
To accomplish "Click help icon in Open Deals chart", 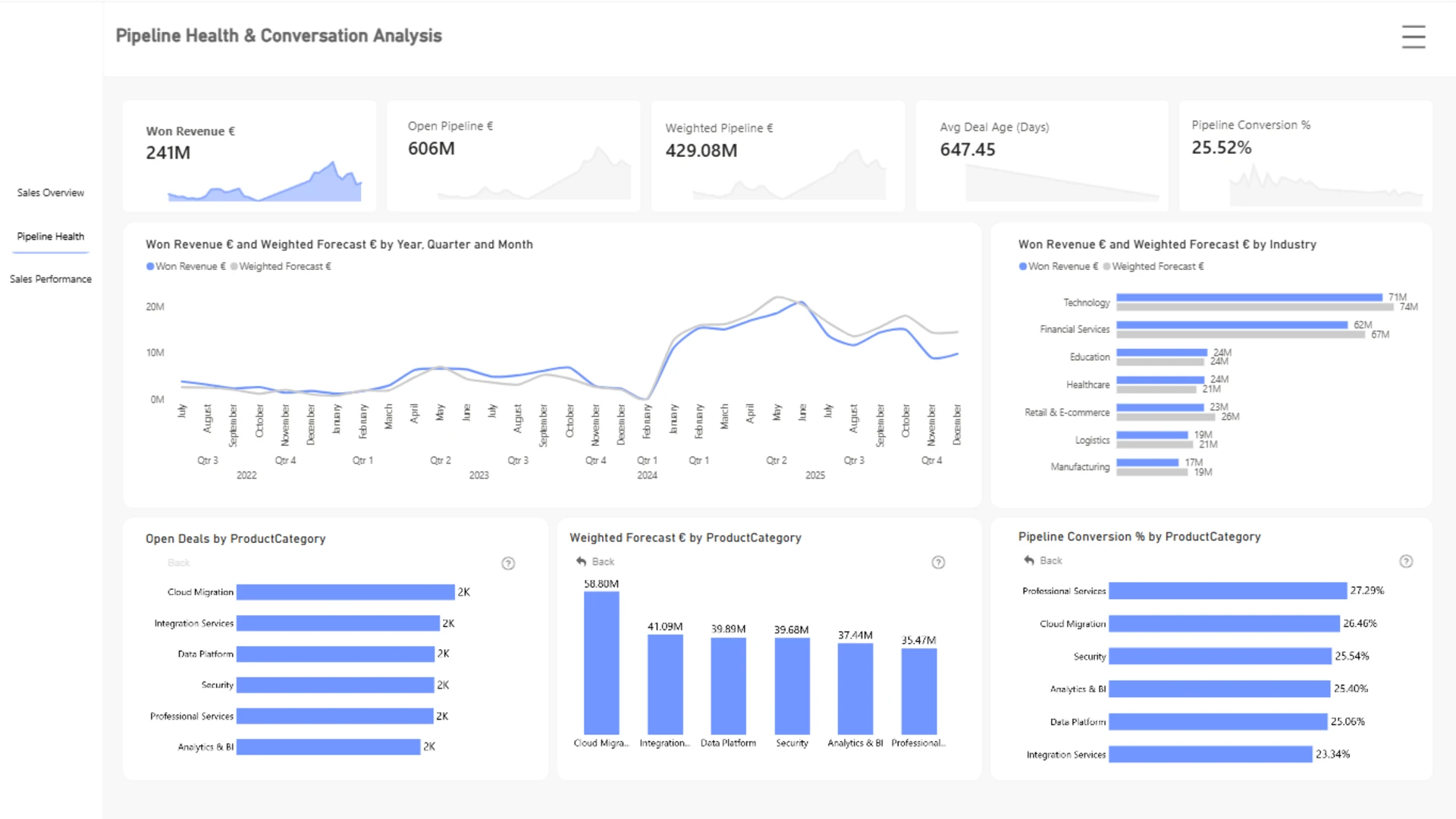I will point(508,563).
